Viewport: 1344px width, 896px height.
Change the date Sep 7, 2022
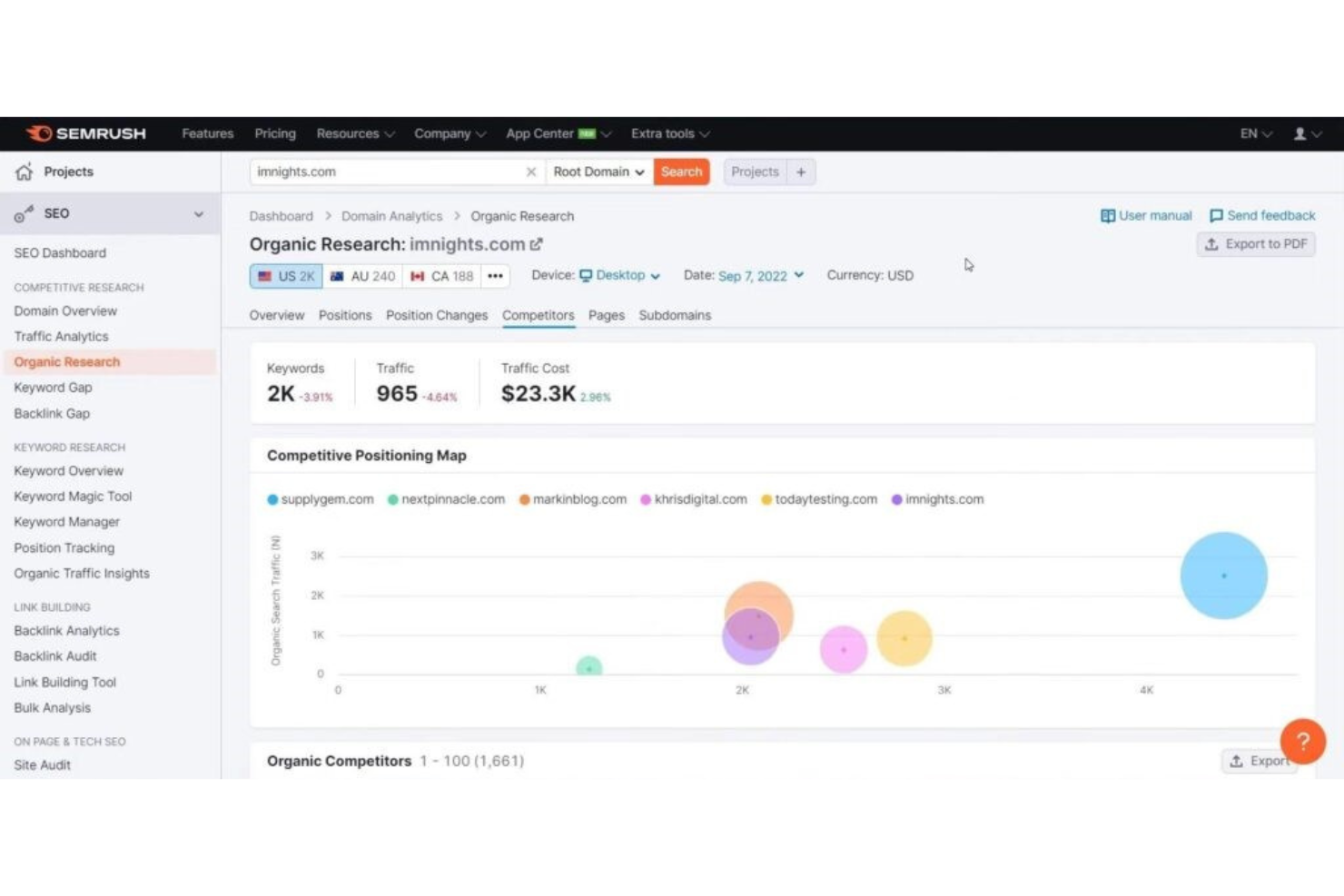click(760, 275)
